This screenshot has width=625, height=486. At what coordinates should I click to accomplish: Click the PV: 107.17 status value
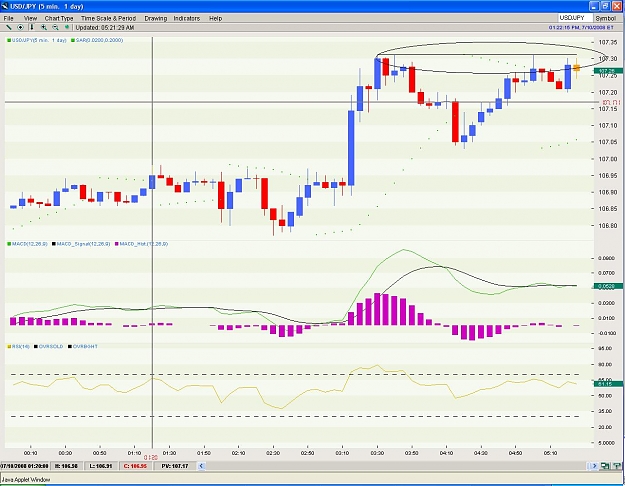[x=175, y=466]
